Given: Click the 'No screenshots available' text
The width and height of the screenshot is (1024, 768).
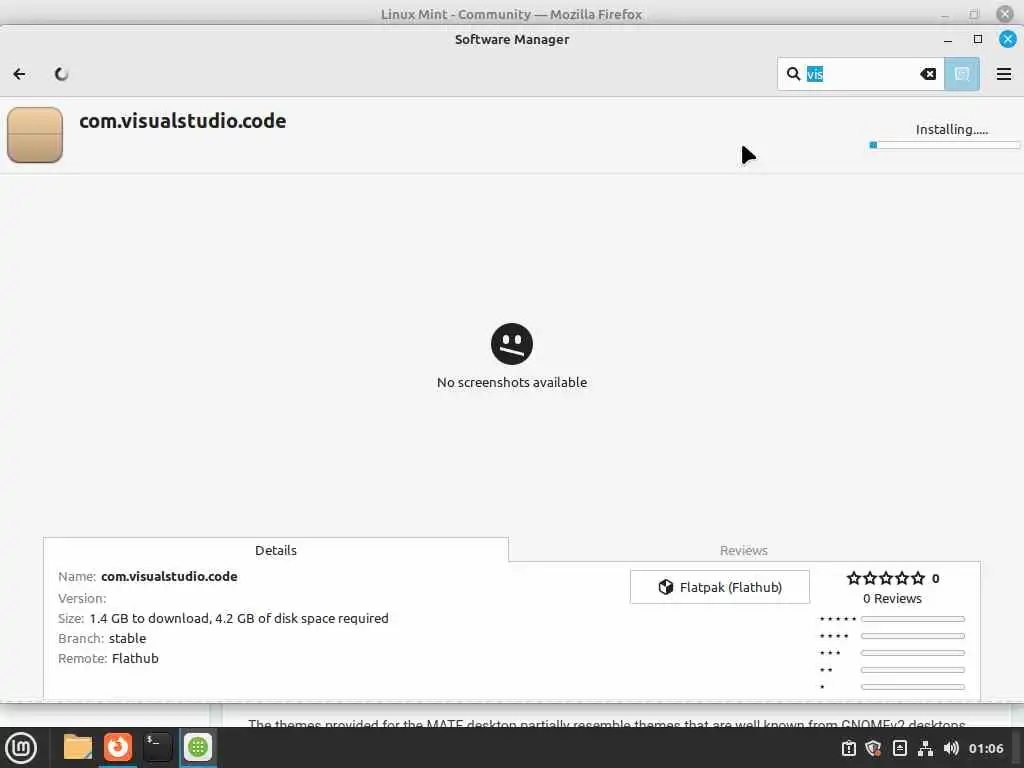Looking at the screenshot, I should pos(511,382).
